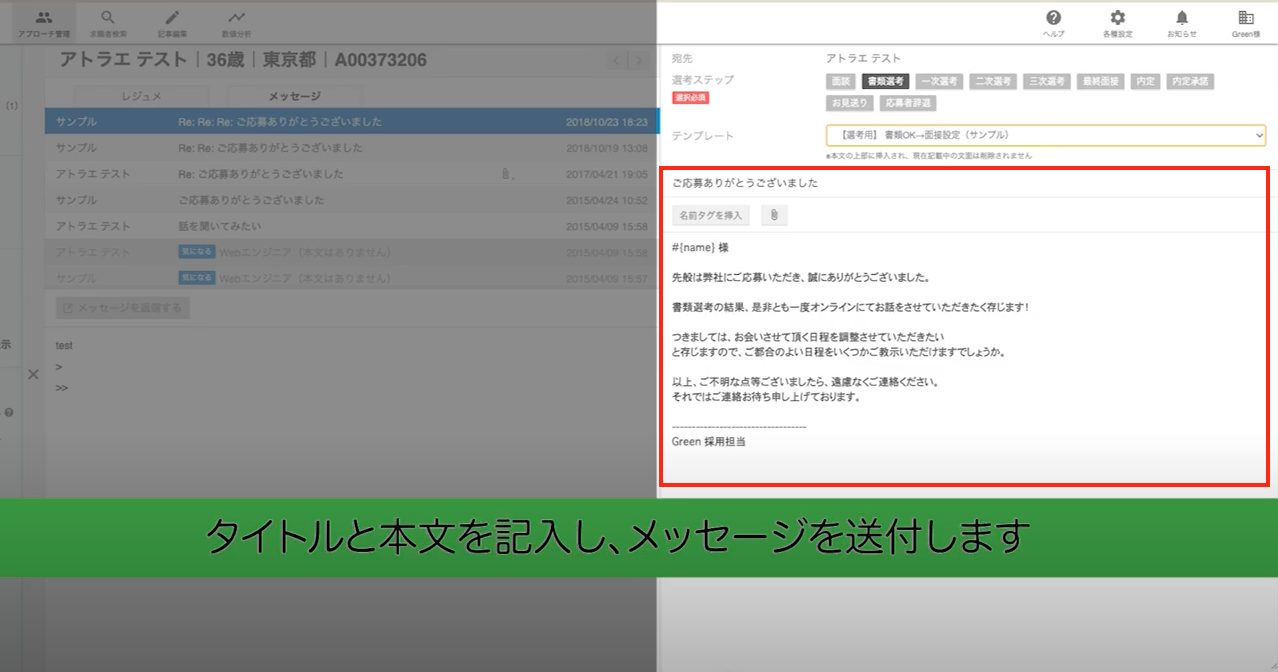Select 内定承諾 selection step
The image size is (1278, 672).
[x=1190, y=81]
